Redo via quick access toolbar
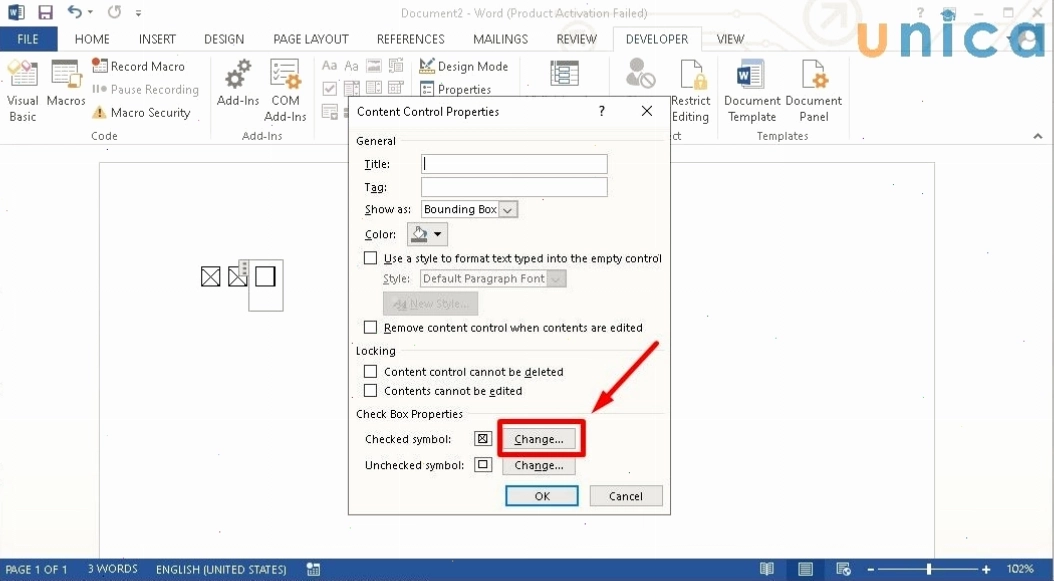The height and width of the screenshot is (583, 1054). [x=114, y=12]
